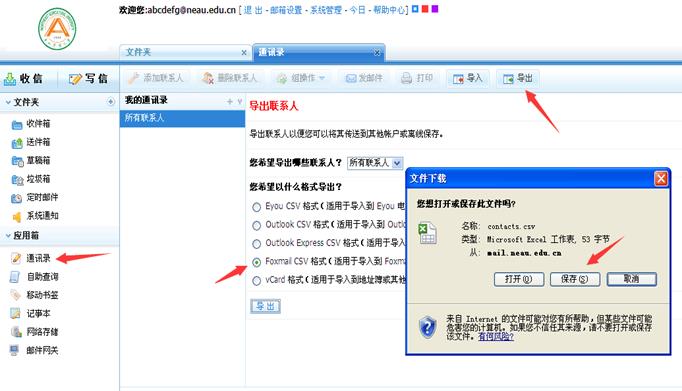Open the 系统管理 system management link
This screenshot has height=391, width=682.
click(326, 10)
